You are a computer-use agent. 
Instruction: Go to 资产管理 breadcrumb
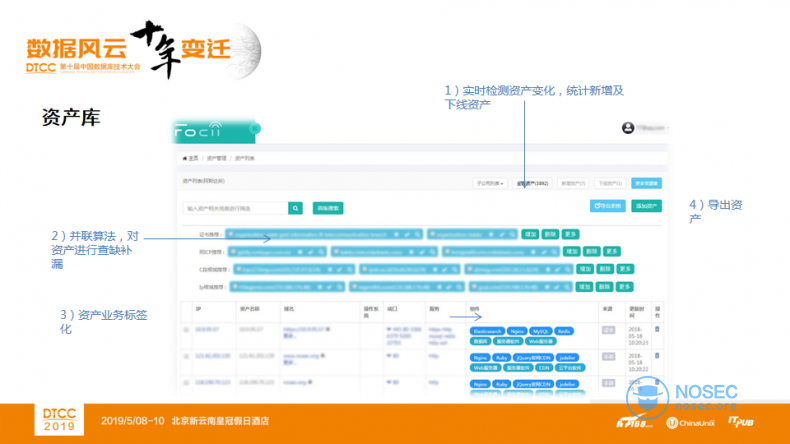[x=217, y=158]
